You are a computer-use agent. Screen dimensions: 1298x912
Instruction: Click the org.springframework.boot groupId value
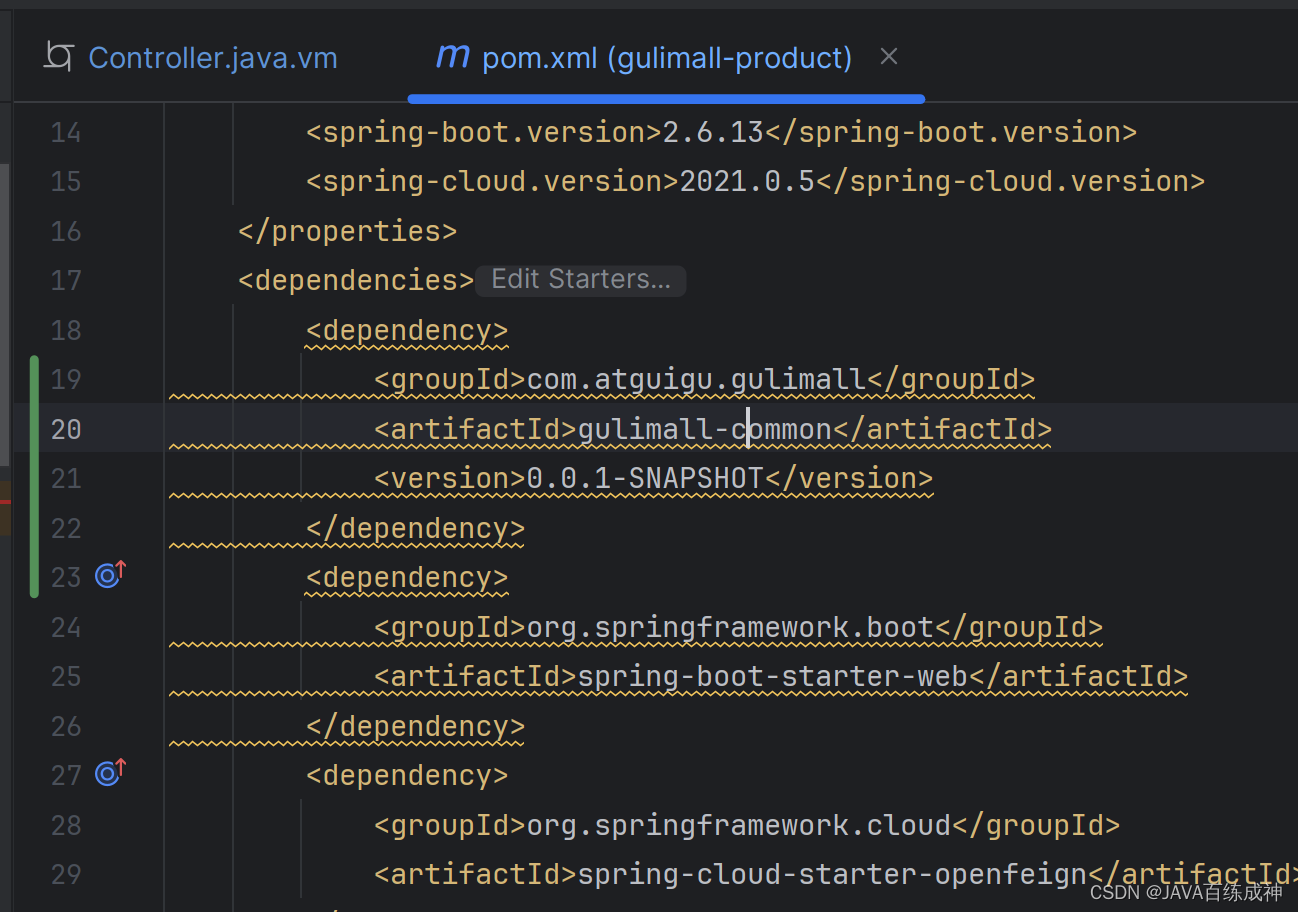point(730,627)
